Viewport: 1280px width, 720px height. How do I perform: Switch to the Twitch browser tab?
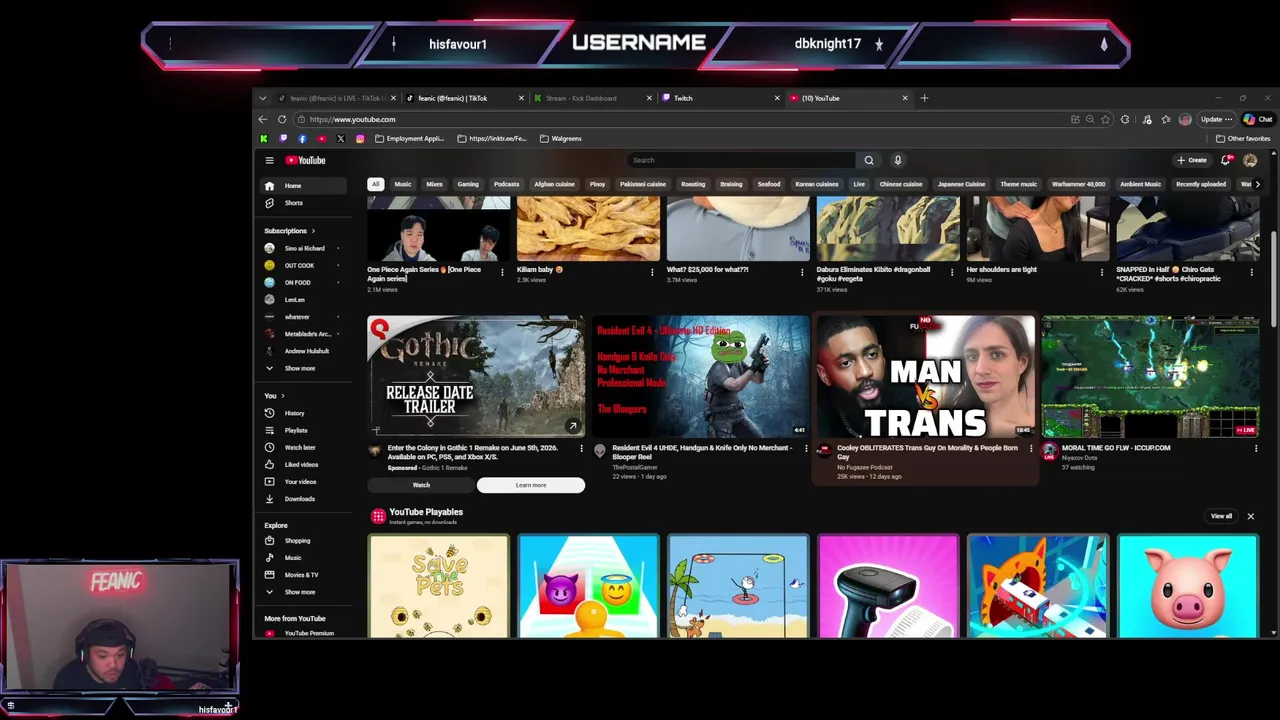pyautogui.click(x=720, y=98)
